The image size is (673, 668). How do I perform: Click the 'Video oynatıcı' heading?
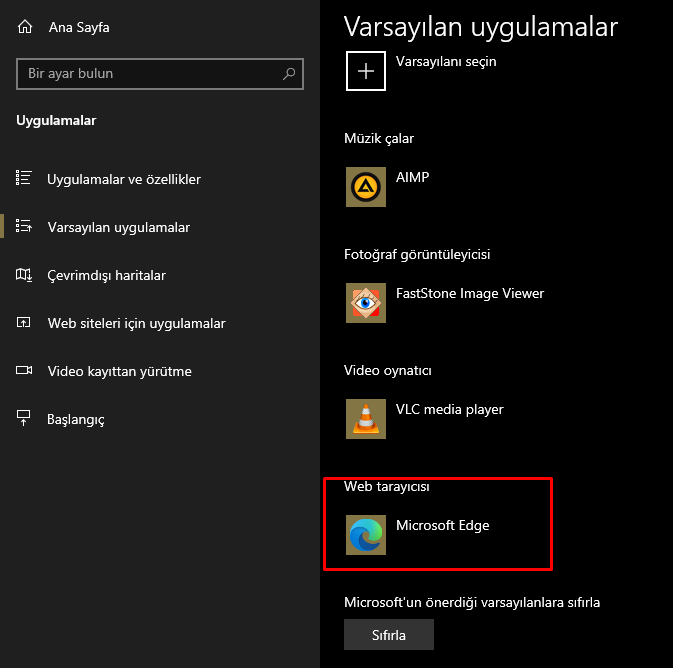[388, 370]
